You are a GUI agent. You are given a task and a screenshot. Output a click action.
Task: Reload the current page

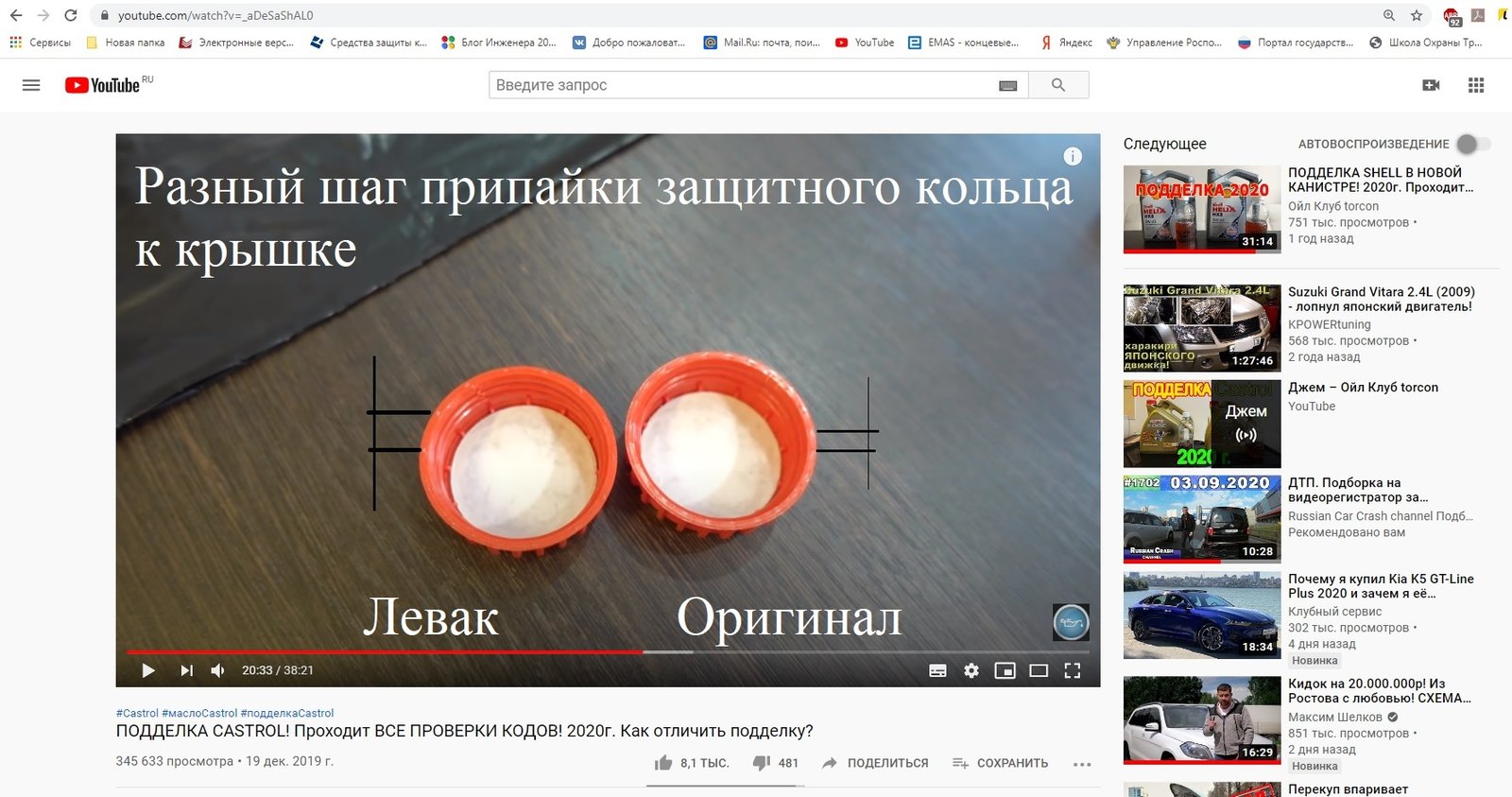point(71,15)
